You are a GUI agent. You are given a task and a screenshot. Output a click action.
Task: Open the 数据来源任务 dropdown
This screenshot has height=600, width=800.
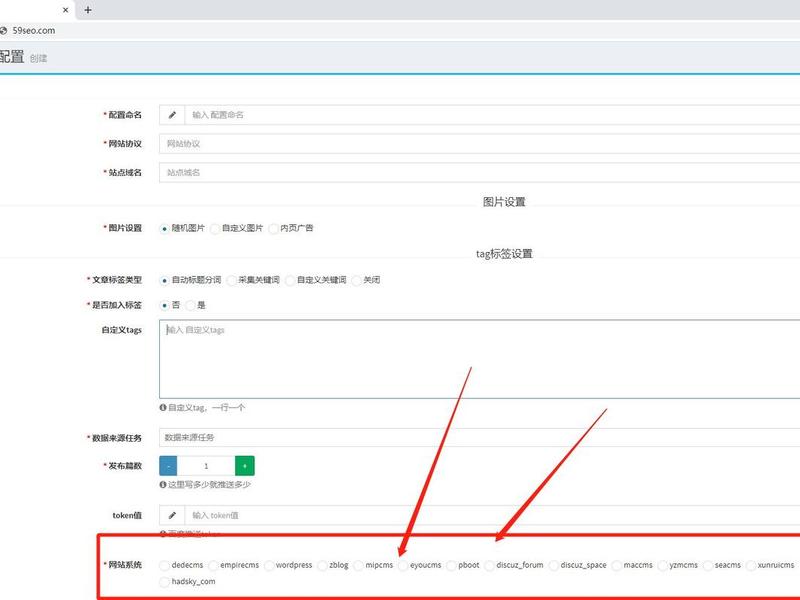(480, 437)
